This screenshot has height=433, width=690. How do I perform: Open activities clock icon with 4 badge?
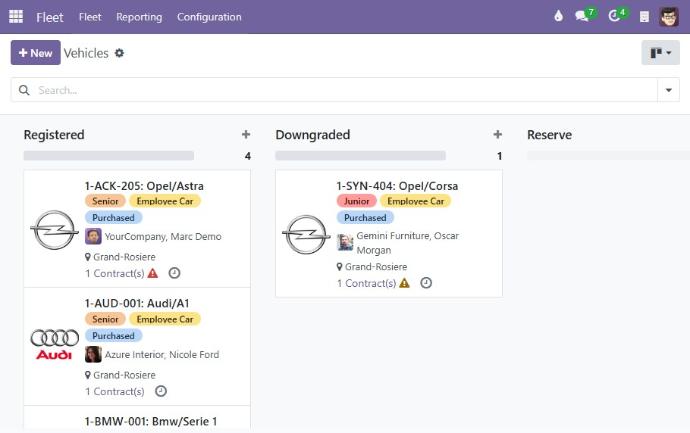click(614, 17)
